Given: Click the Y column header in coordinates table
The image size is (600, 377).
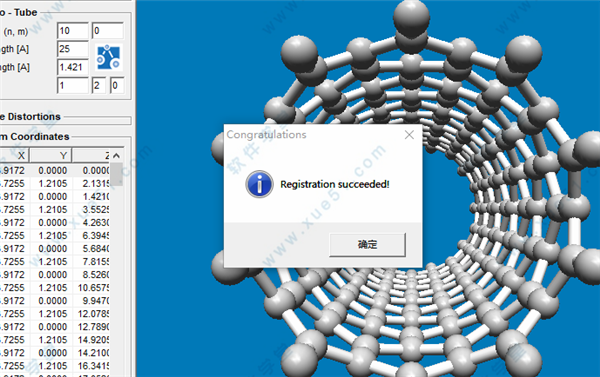Looking at the screenshot, I should coord(51,155).
